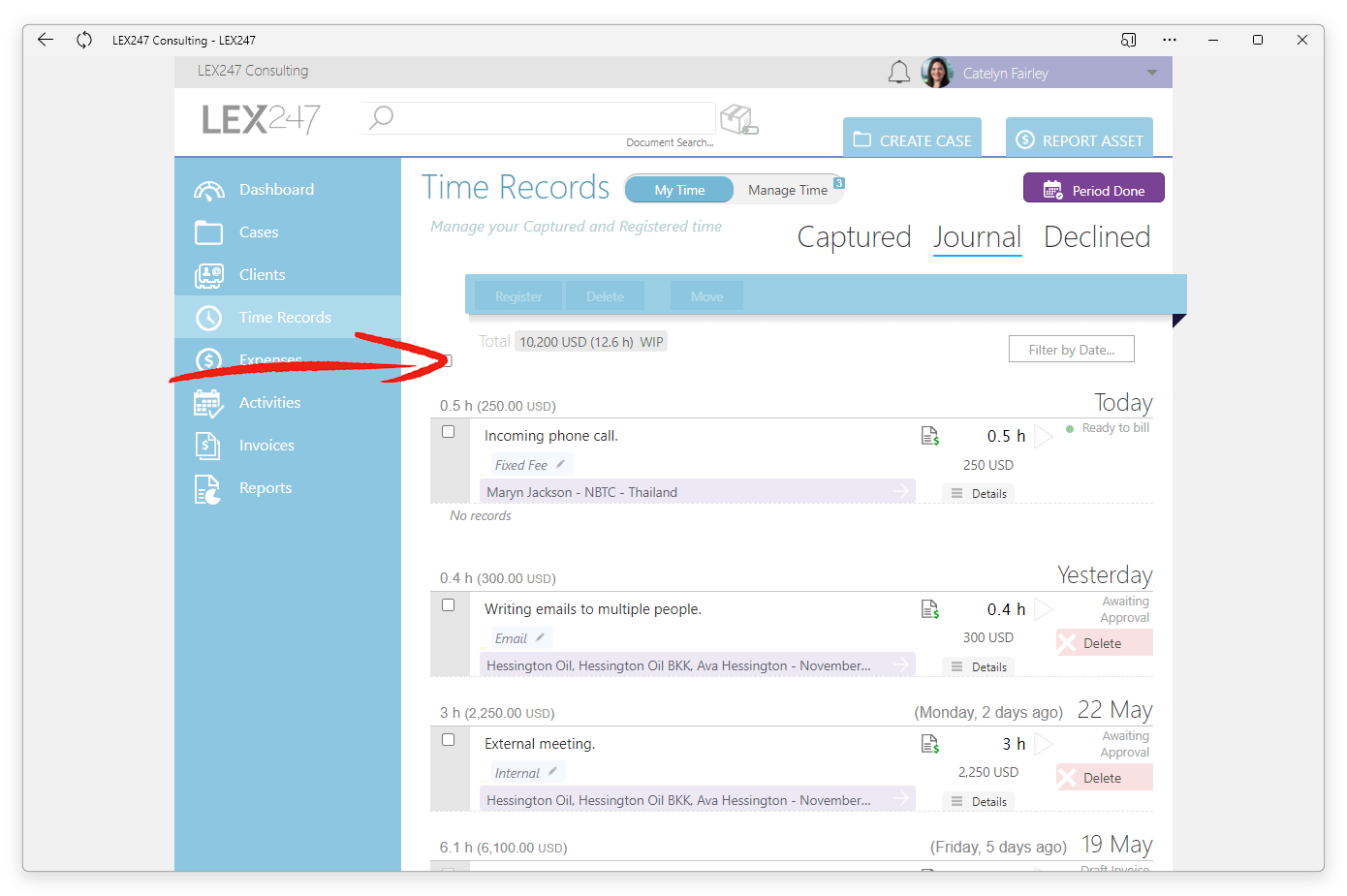Tick the Incoming phone call checkbox
1347x896 pixels.
(449, 432)
